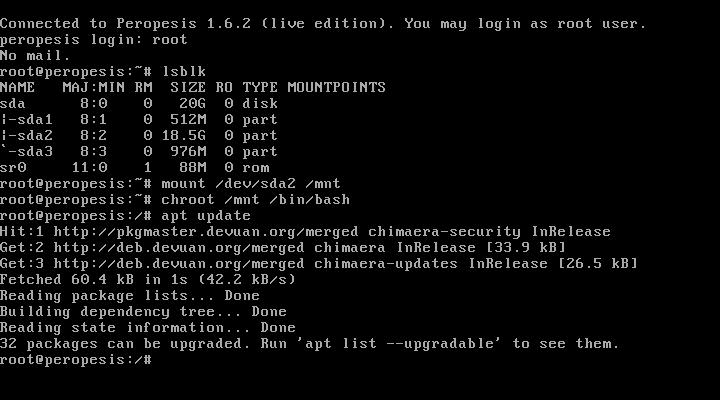Click the Fetched 60.4 kB line
This screenshot has height=400, width=720.
[148, 280]
